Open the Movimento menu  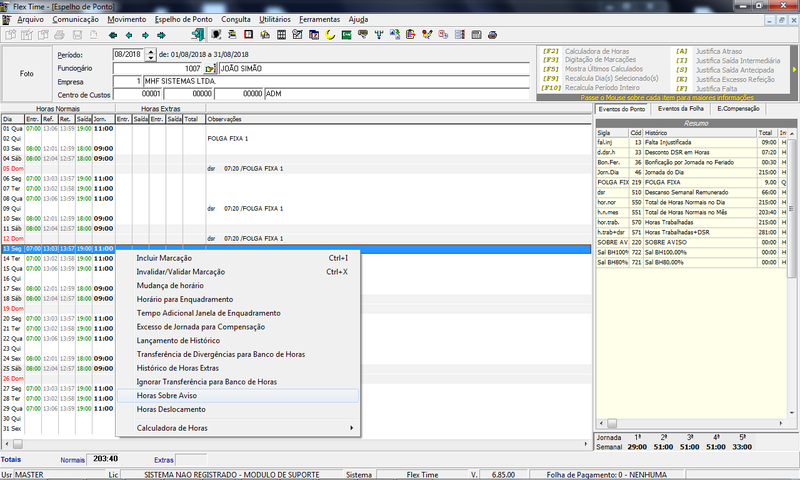[127, 19]
